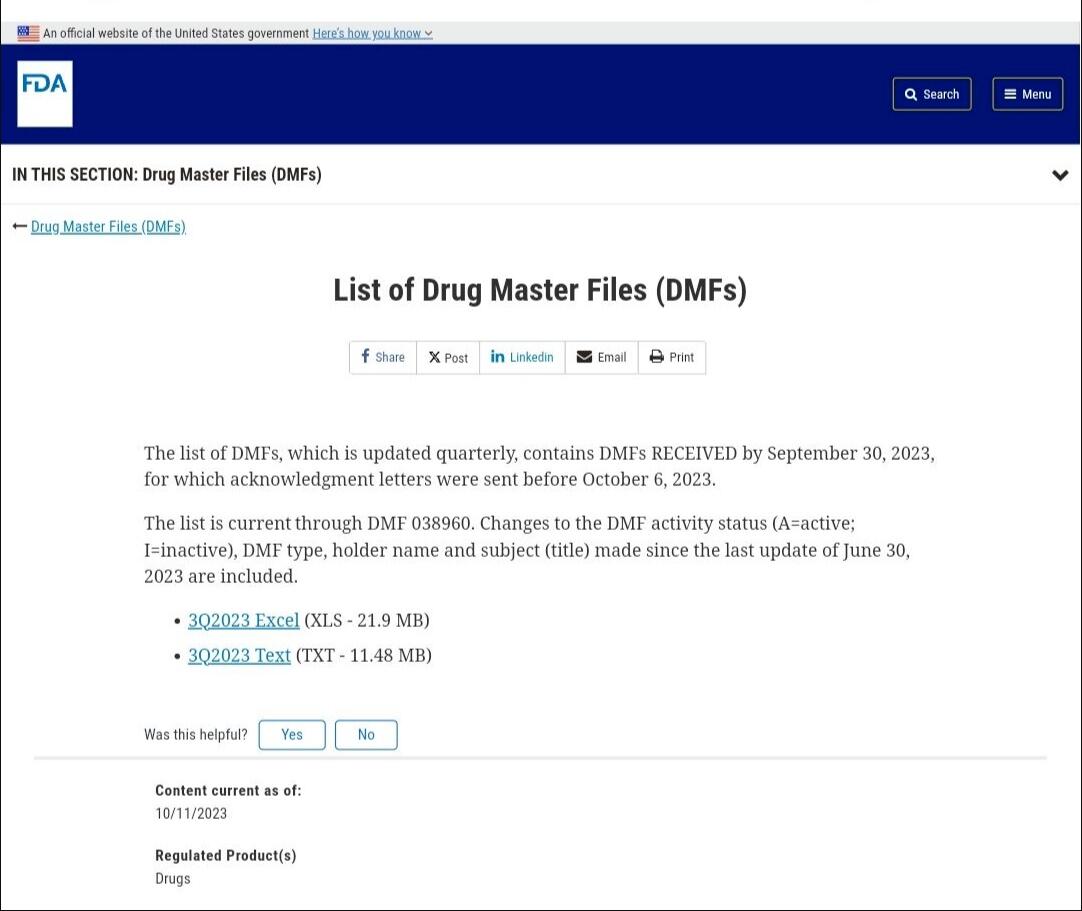The width and height of the screenshot is (1082, 911).
Task: Click the US flag icon
Action: pyautogui.click(x=28, y=33)
